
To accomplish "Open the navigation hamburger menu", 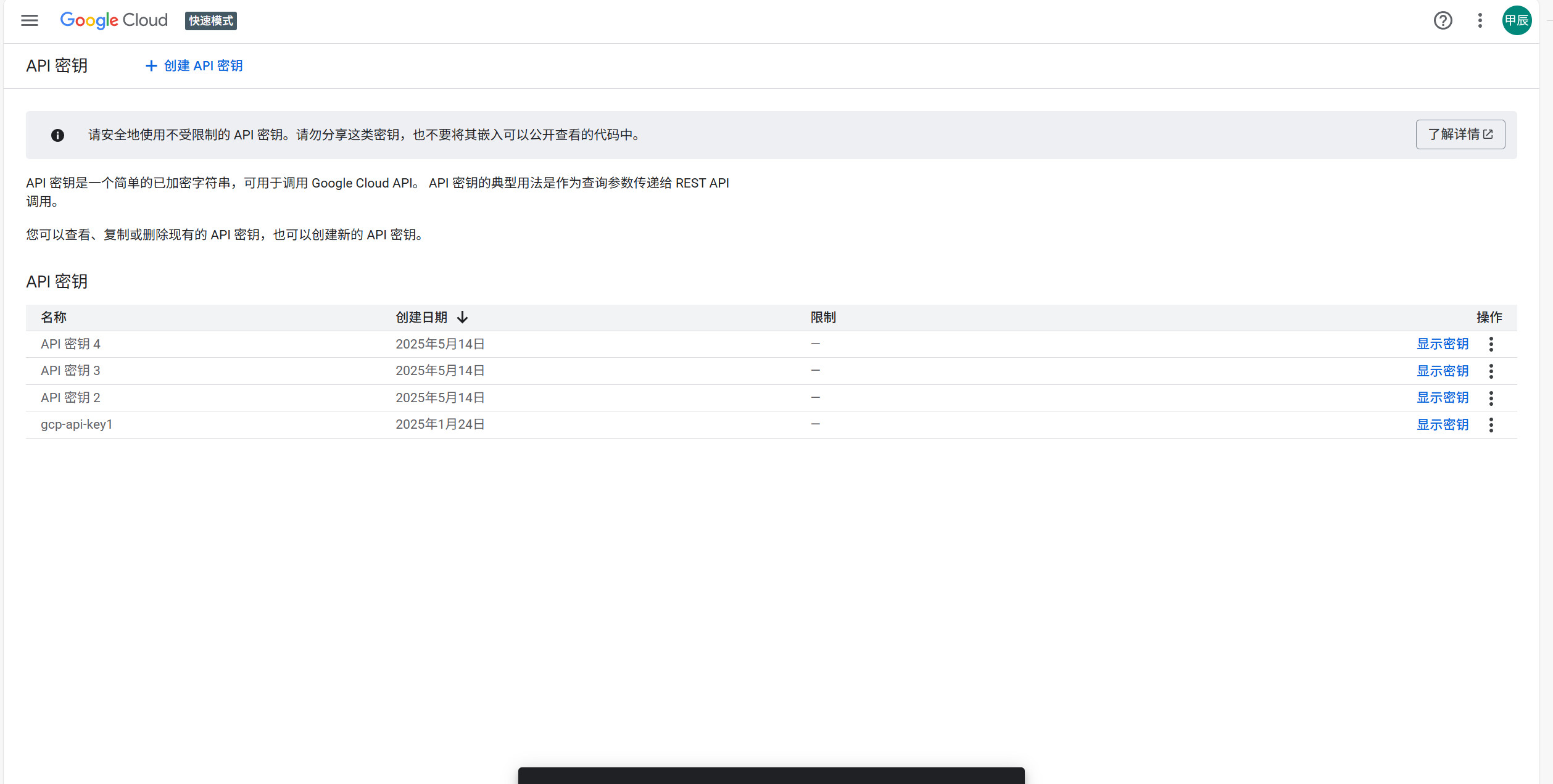I will (x=29, y=20).
